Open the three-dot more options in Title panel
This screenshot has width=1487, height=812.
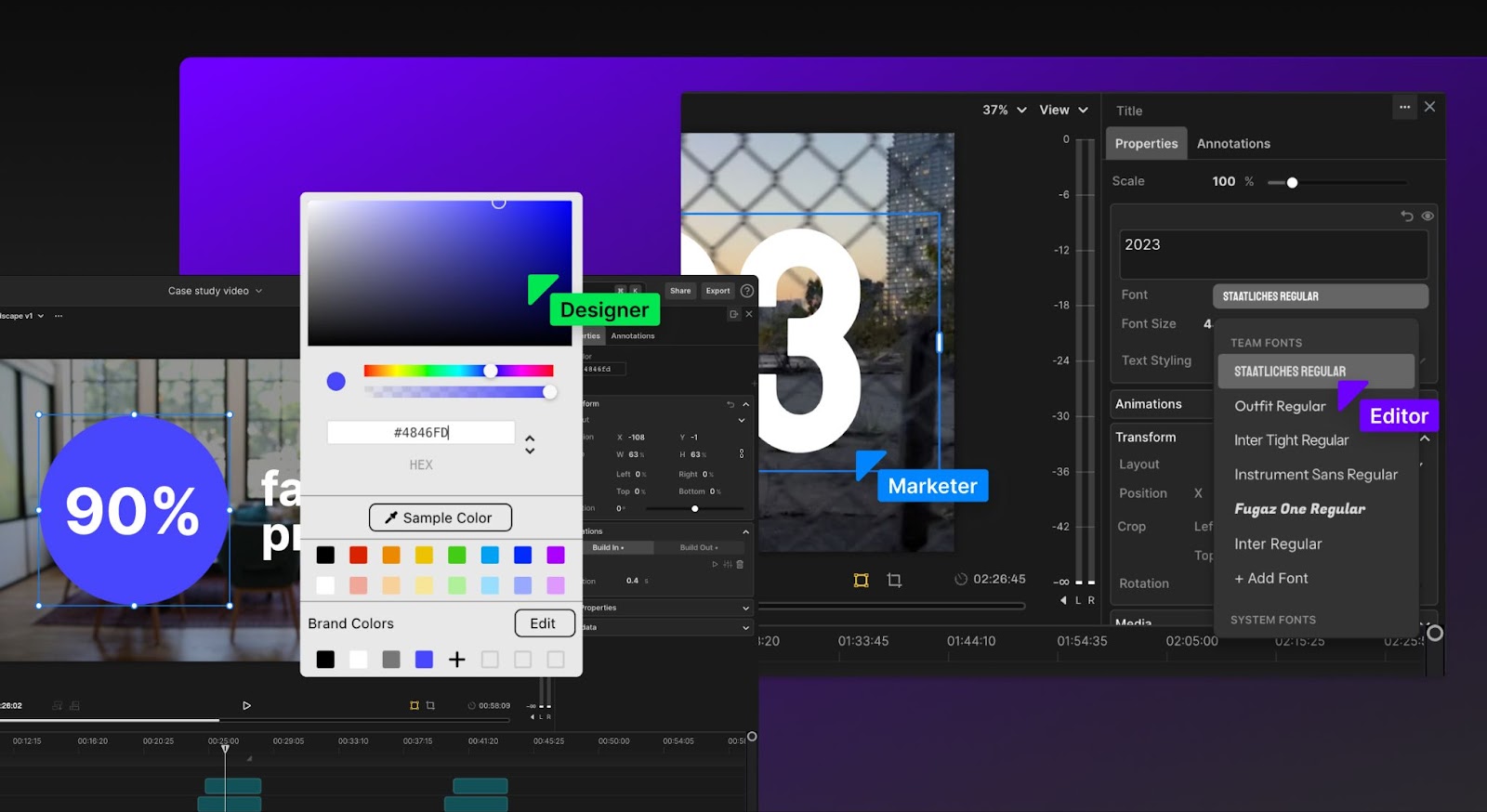click(x=1404, y=107)
